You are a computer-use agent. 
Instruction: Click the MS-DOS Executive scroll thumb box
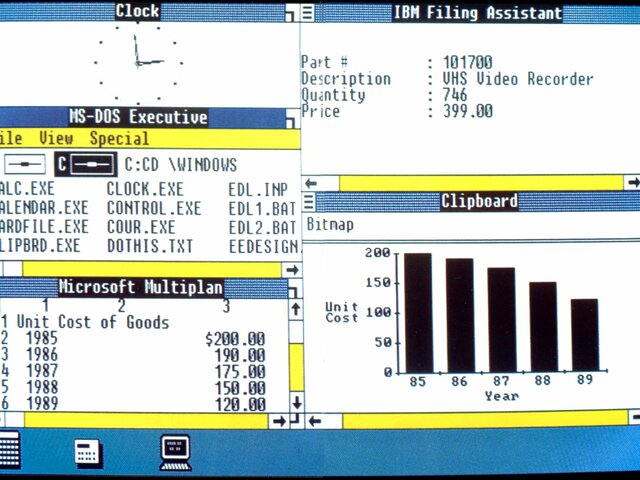point(13,269)
